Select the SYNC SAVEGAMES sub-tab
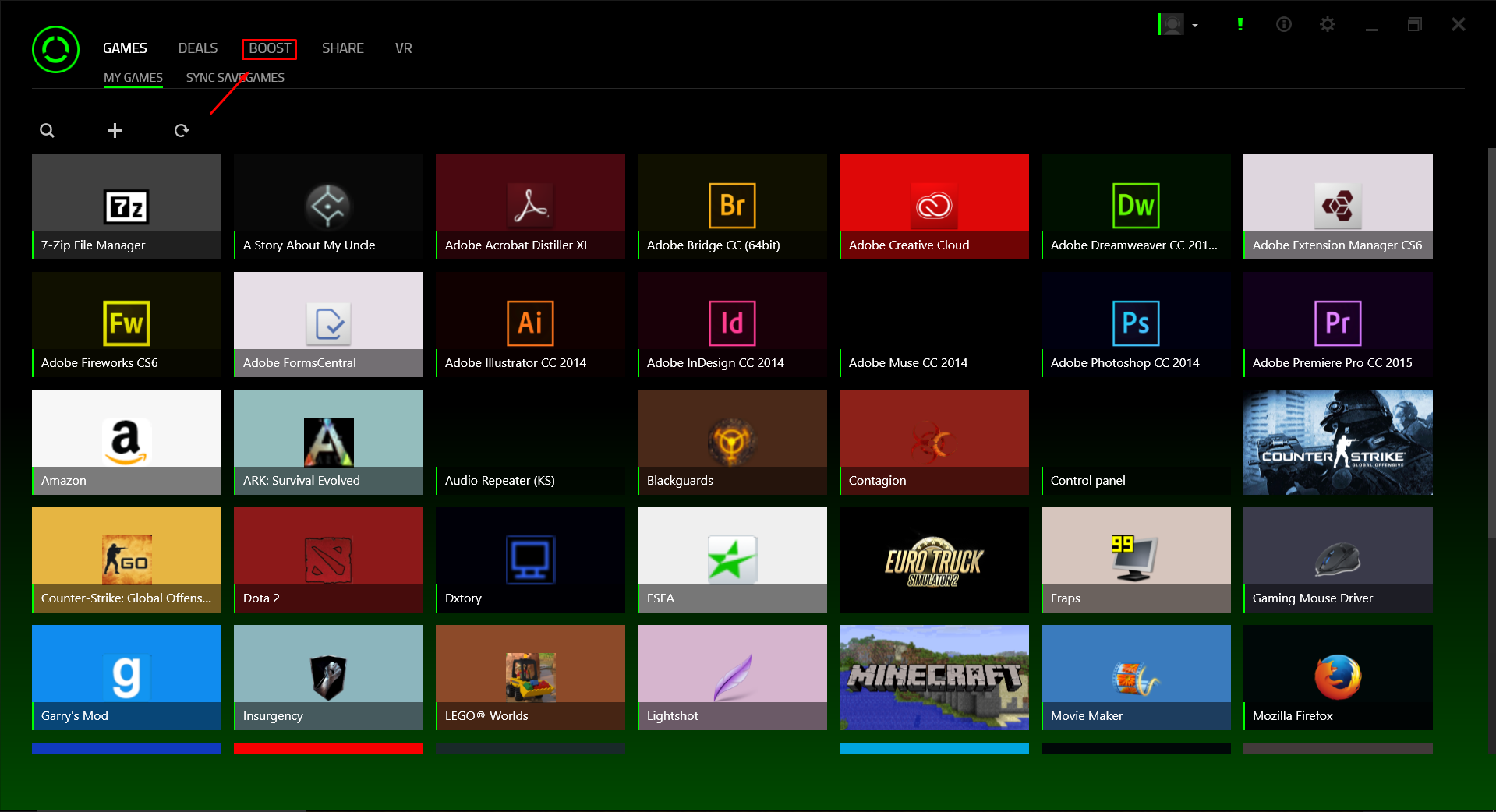 click(235, 78)
